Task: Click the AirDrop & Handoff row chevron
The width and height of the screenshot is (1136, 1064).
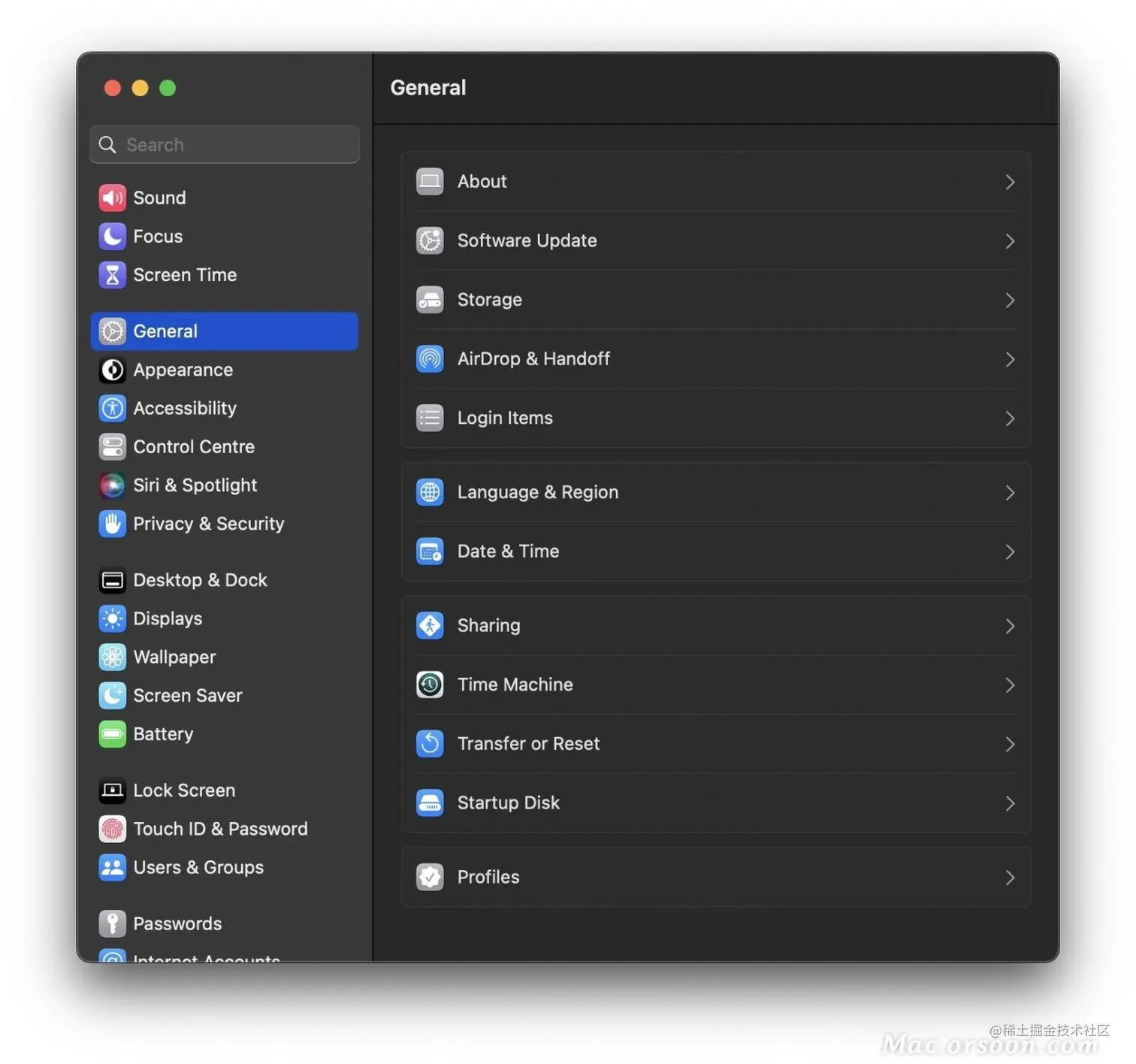Action: coord(1010,359)
